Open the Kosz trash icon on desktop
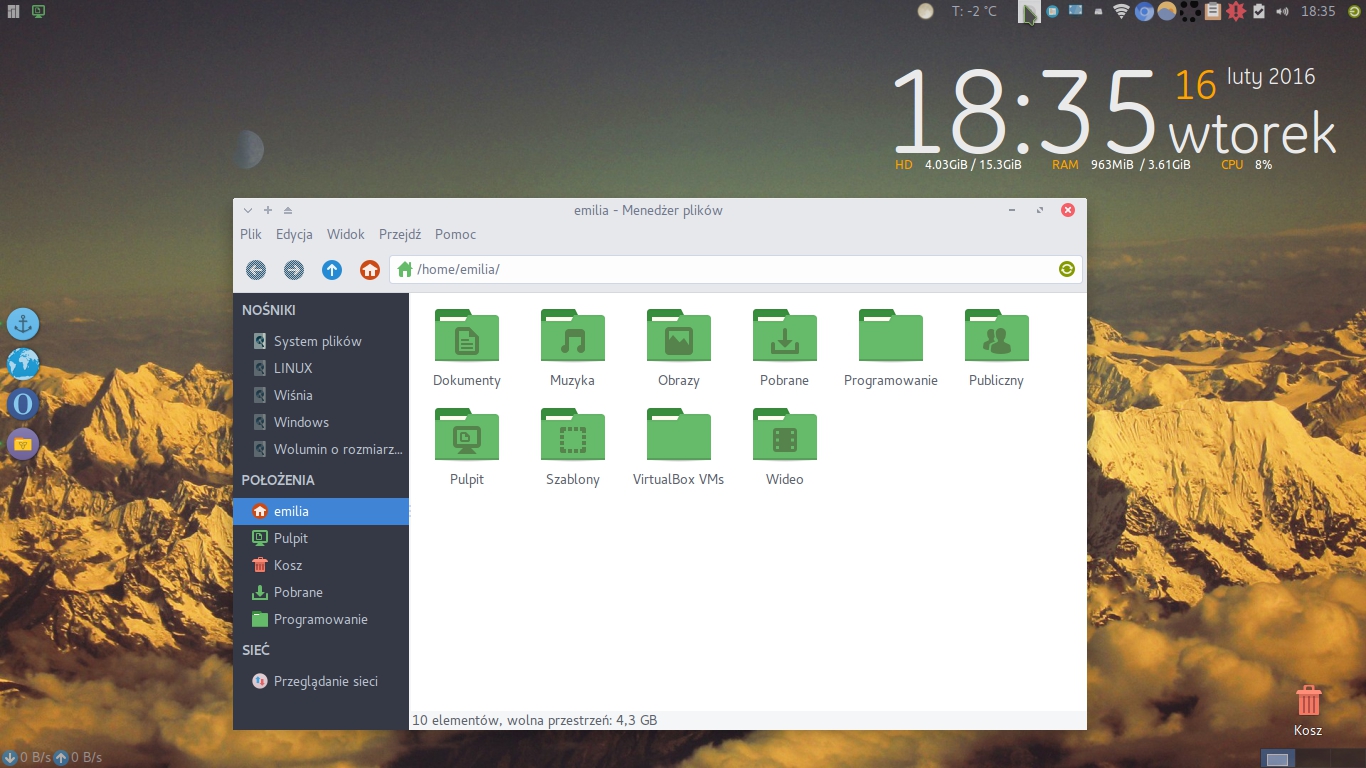Screen dimensions: 1366x768 1308,702
